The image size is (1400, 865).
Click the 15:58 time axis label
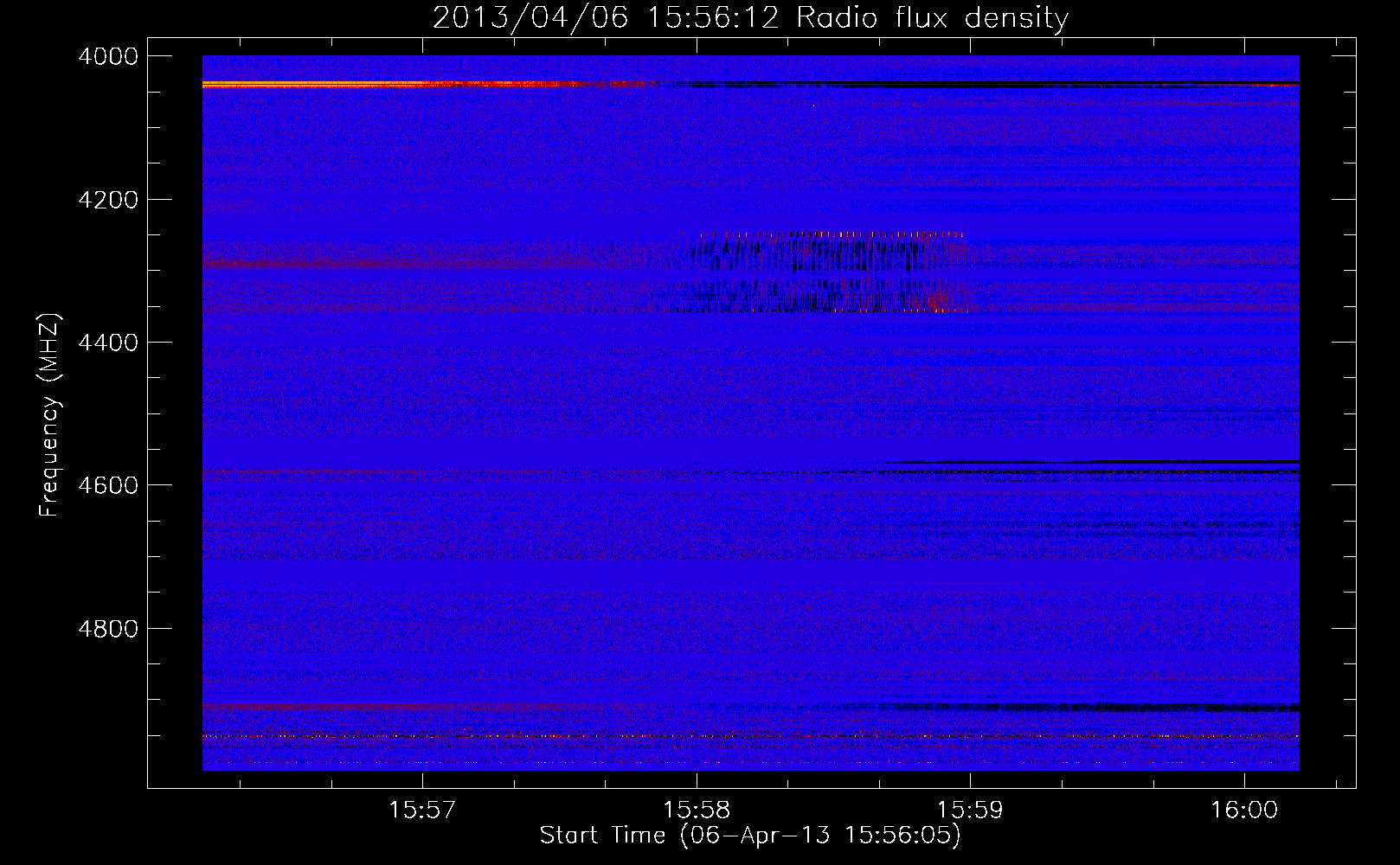[697, 810]
